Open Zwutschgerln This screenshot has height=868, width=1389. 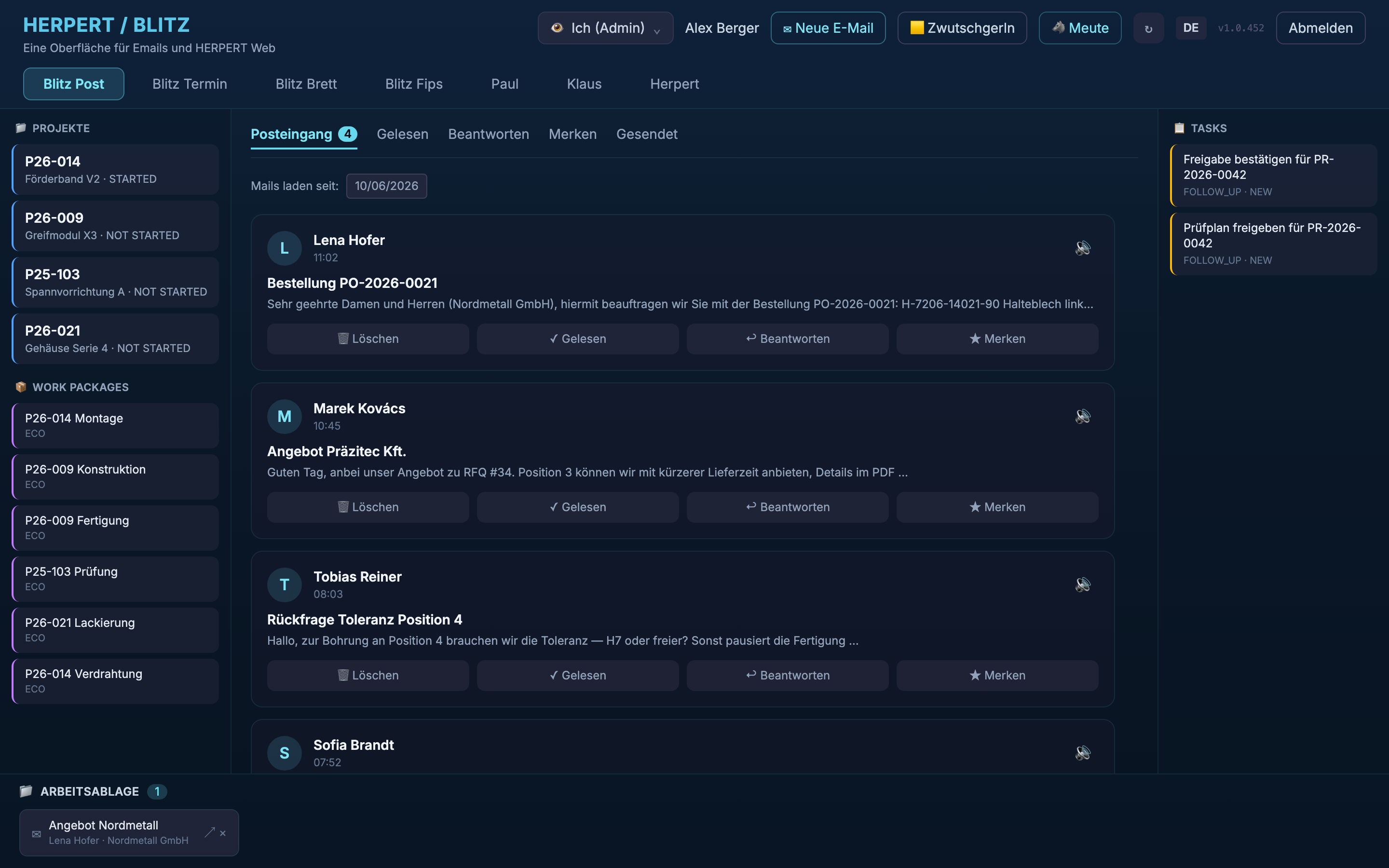click(x=962, y=28)
